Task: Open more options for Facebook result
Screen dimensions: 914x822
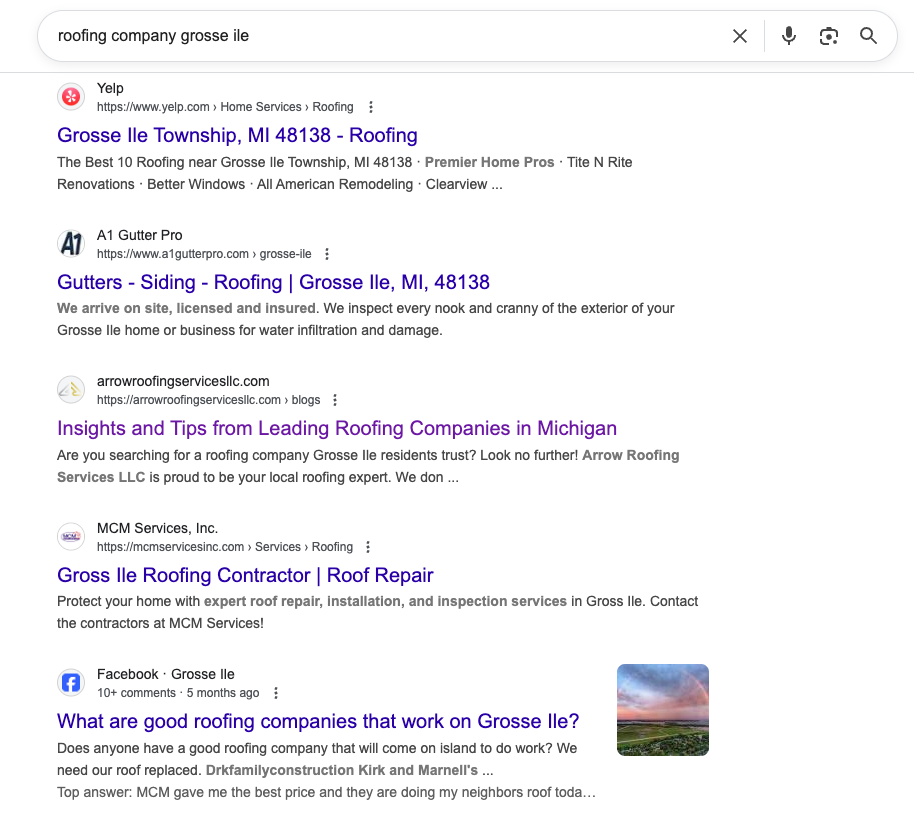Action: 276,693
